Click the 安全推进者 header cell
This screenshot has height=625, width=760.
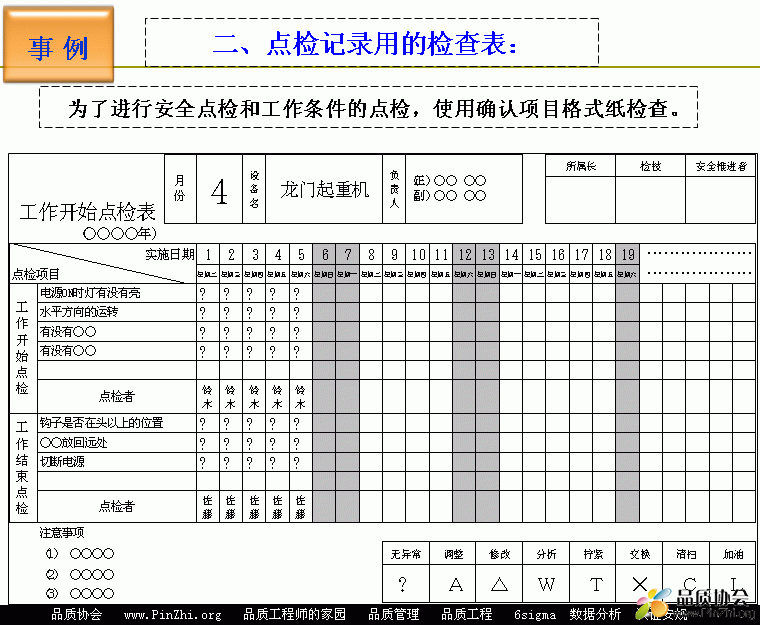(721, 166)
